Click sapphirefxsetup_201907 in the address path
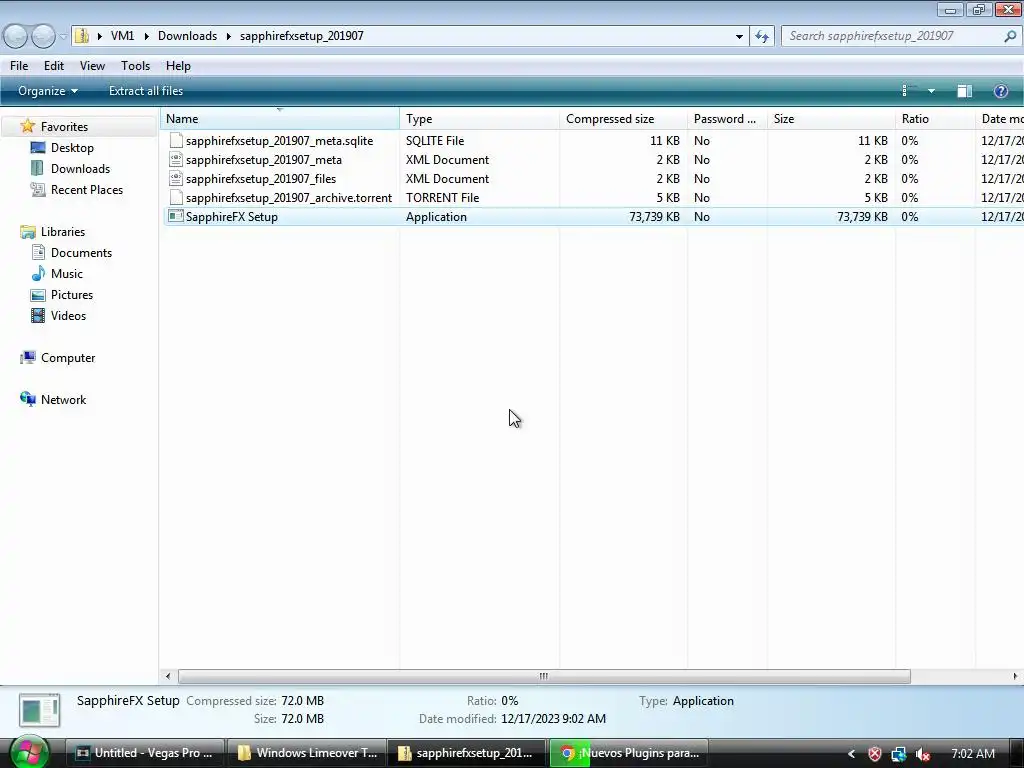 (x=302, y=36)
